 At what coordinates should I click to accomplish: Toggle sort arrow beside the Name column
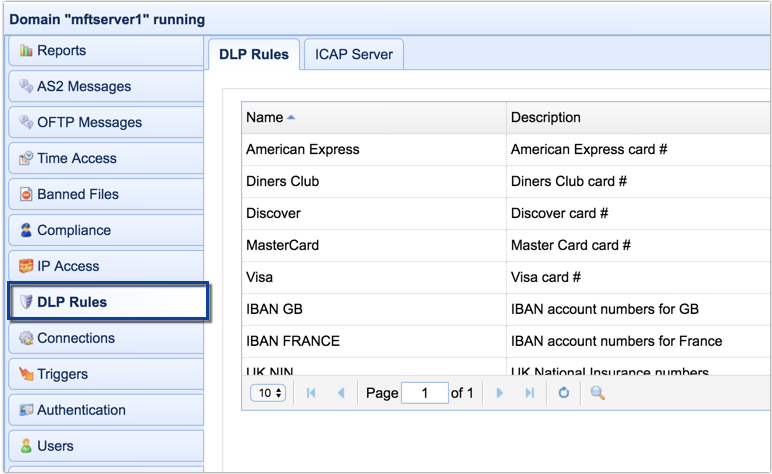pyautogui.click(x=291, y=117)
